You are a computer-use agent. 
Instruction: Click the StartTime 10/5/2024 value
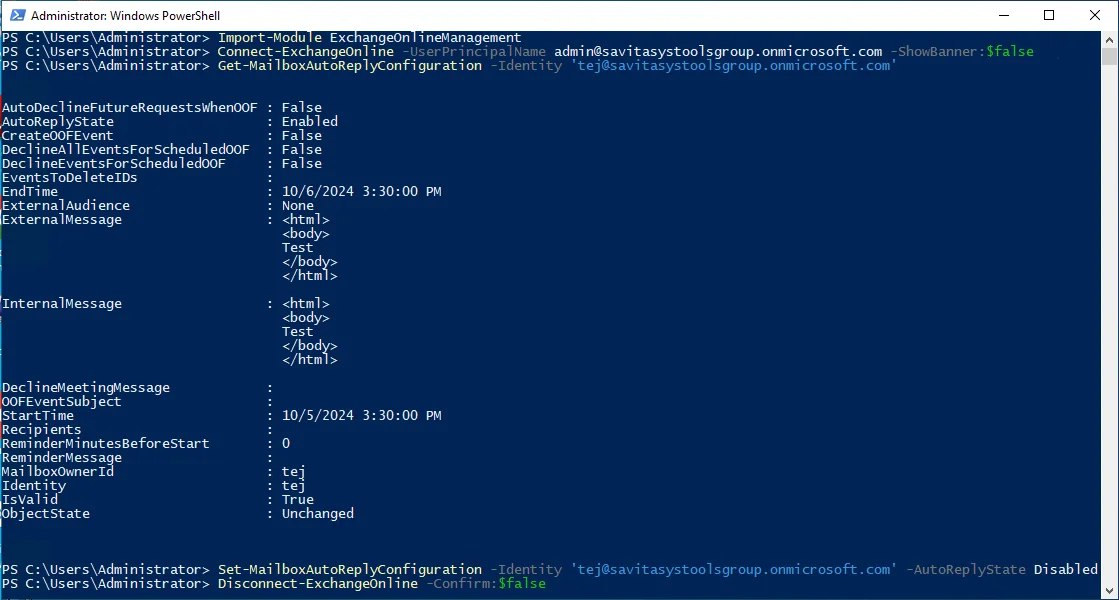coord(361,415)
